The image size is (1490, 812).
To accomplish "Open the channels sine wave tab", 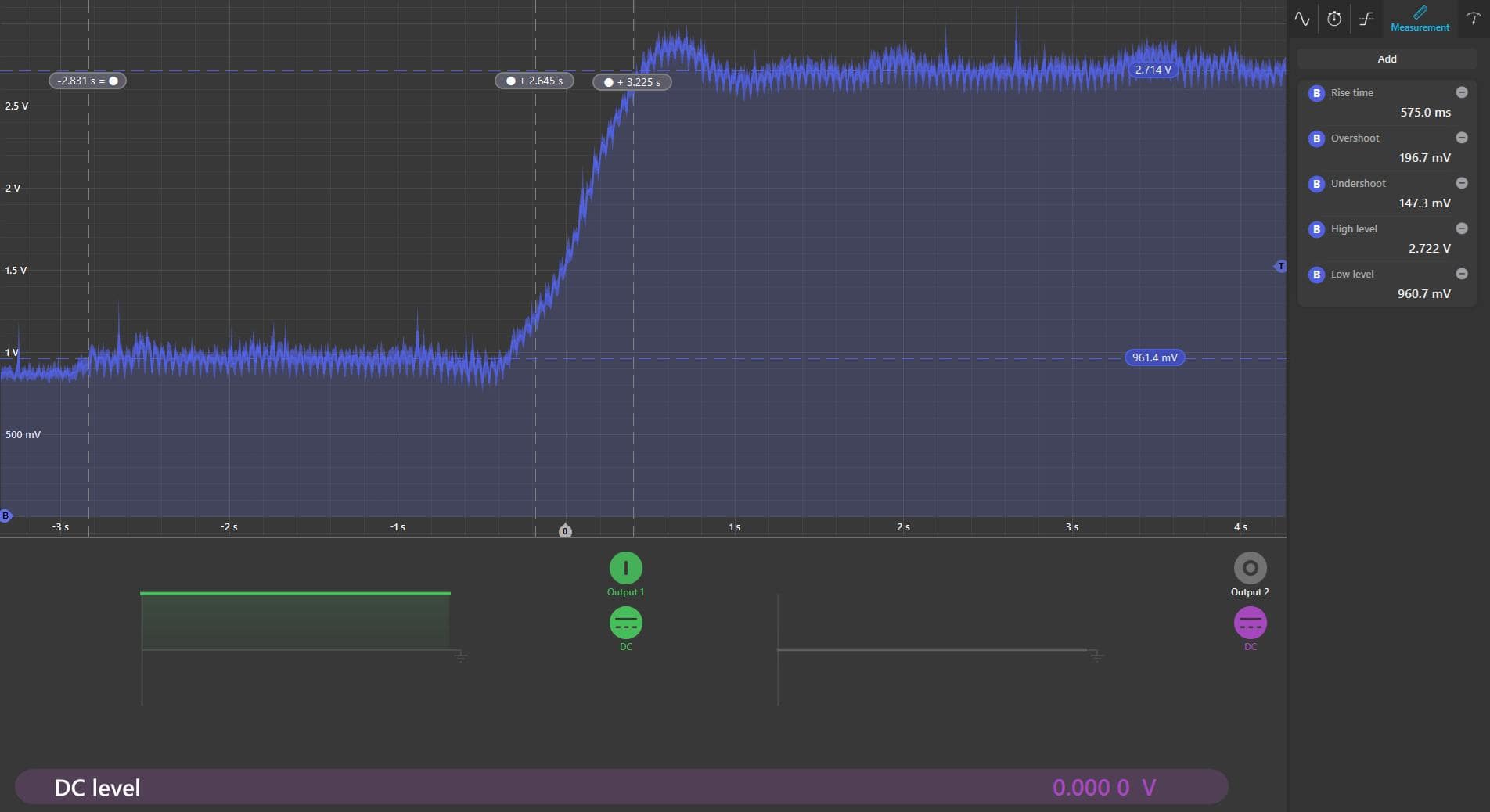I will point(1302,20).
